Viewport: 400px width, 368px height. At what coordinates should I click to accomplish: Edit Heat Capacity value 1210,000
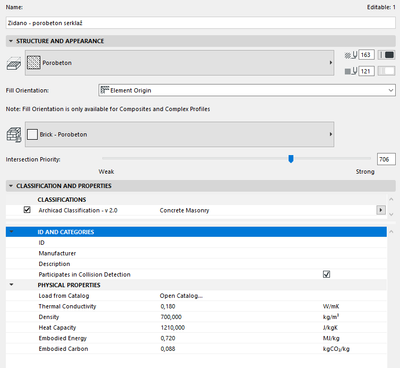[x=173, y=328]
